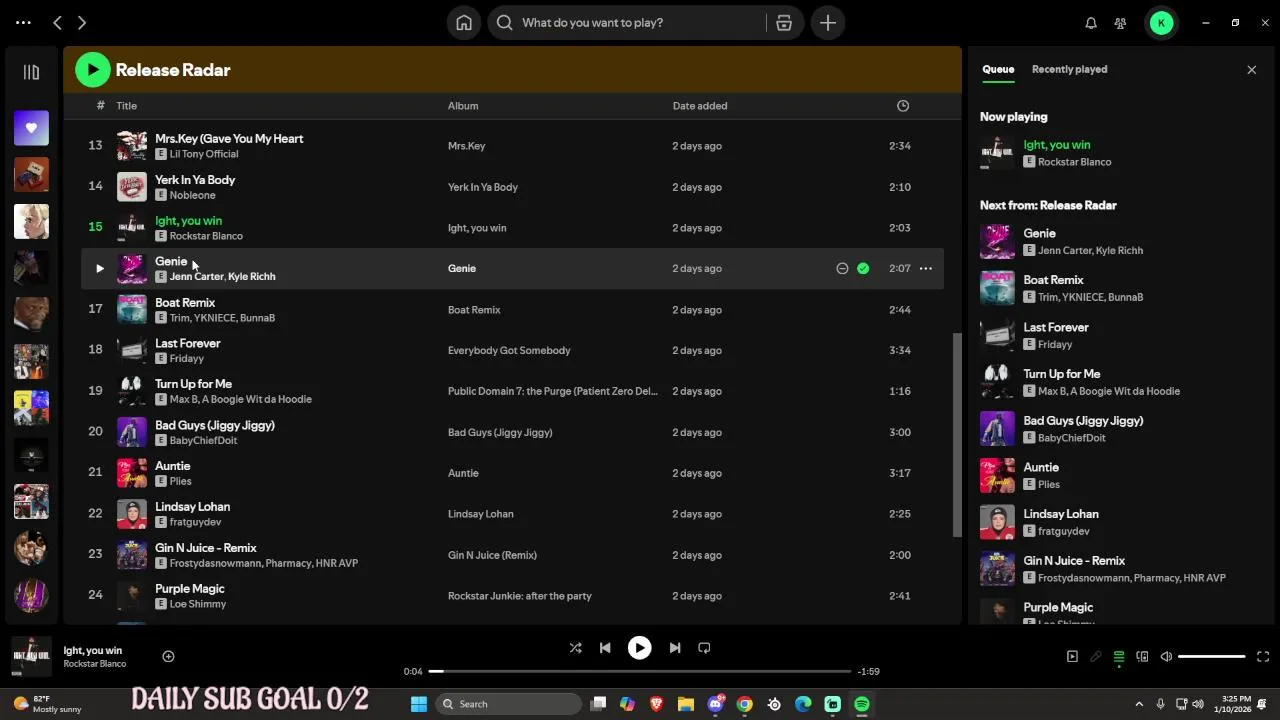Click the Auntie cover in the queue
This screenshot has width=1280, height=720.
point(997,475)
